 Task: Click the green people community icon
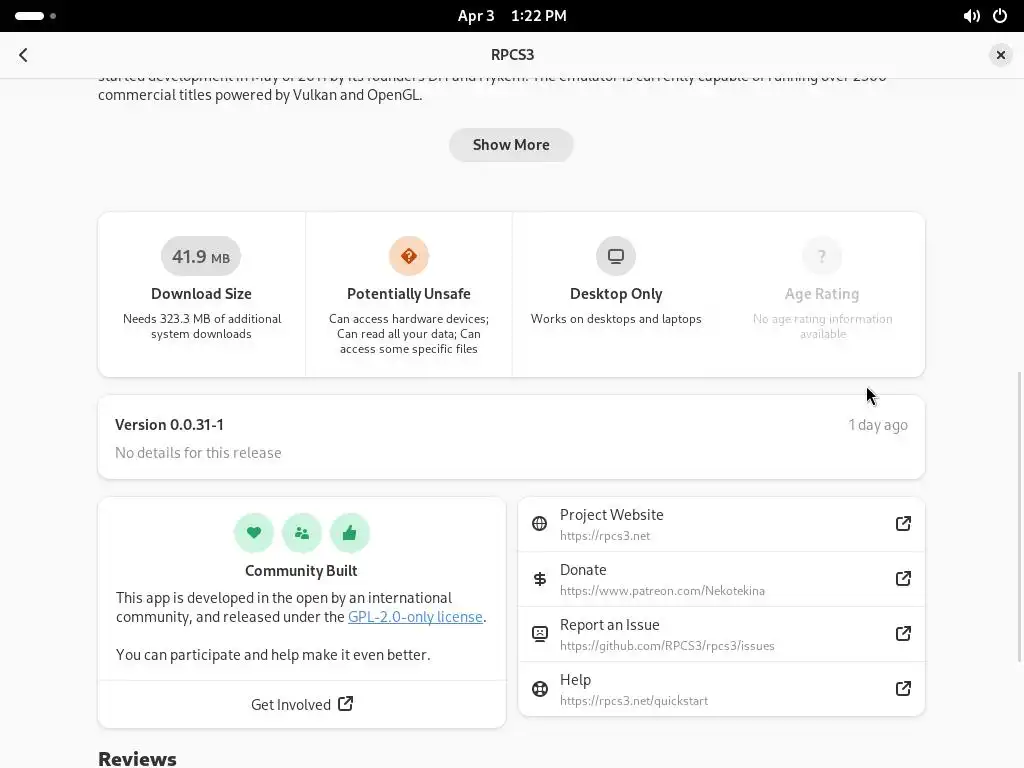coord(302,533)
